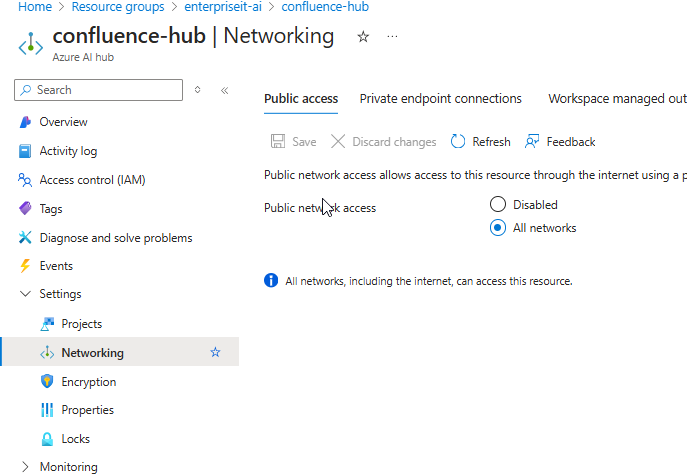This screenshot has width=687, height=476.
Task: Click the magnifier icon in the search box
Action: 26,90
